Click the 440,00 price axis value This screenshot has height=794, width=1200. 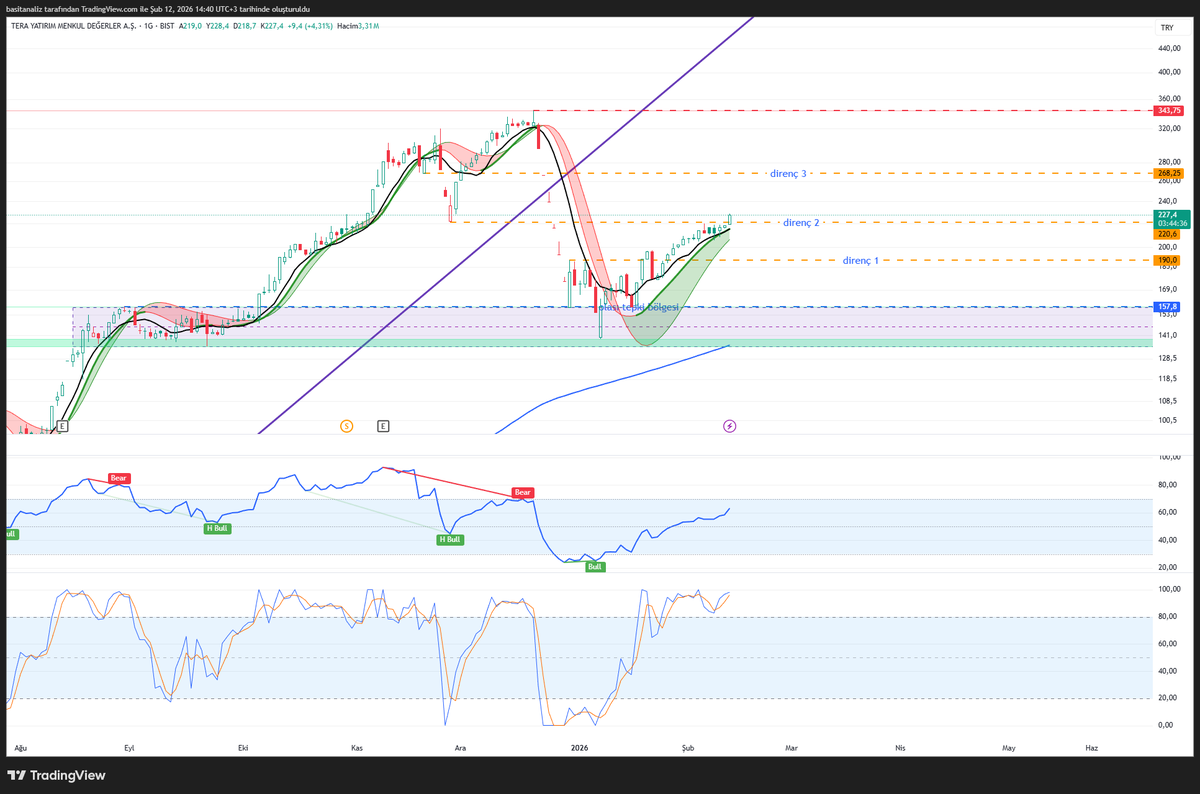pos(1170,48)
